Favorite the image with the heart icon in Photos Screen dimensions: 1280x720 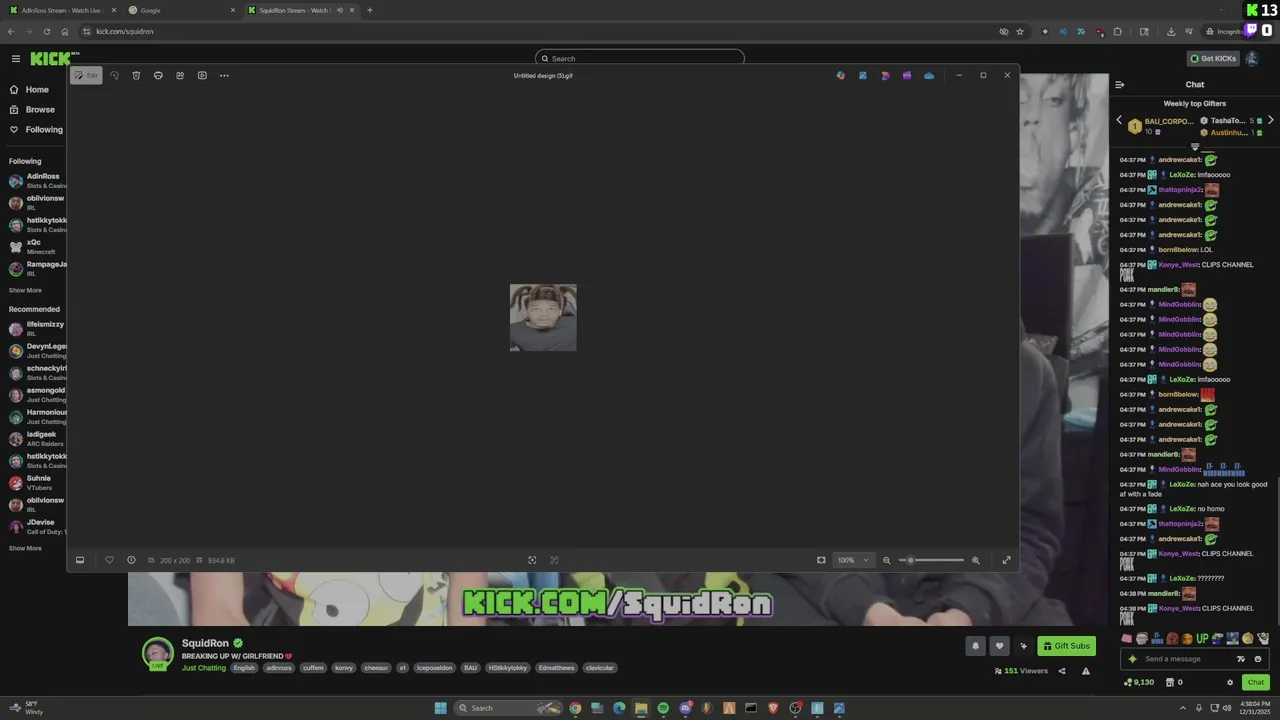(109, 560)
